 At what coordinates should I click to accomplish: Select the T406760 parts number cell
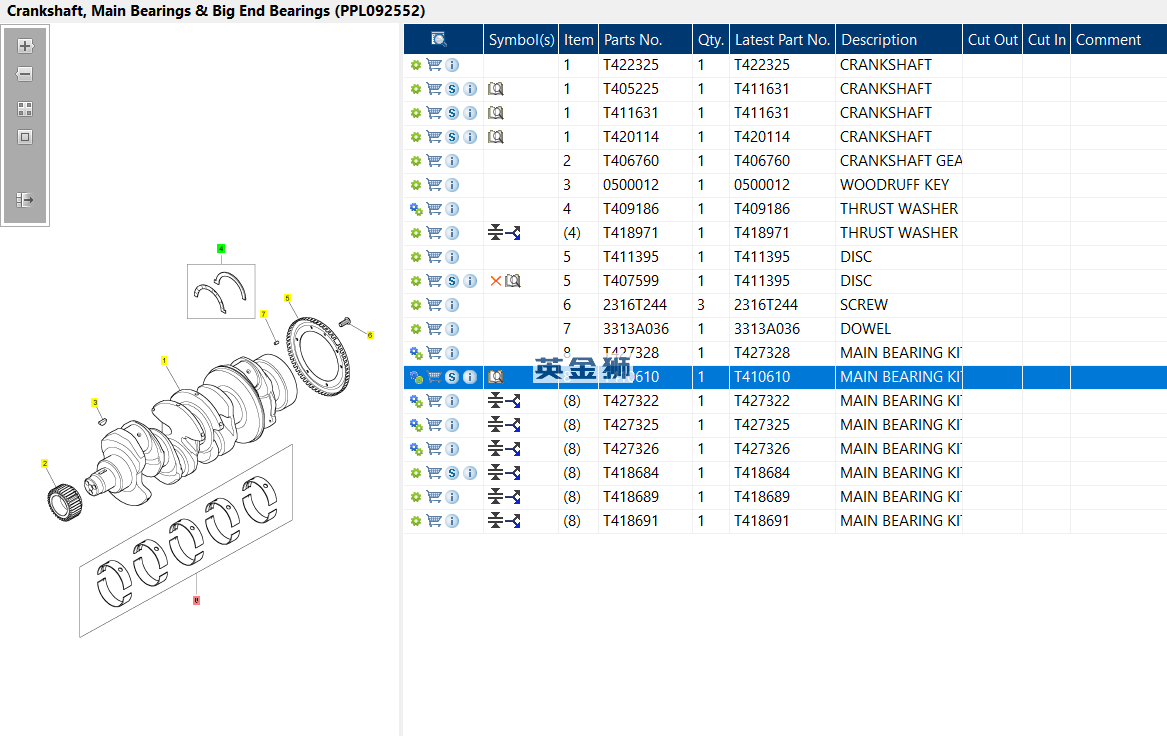(645, 161)
